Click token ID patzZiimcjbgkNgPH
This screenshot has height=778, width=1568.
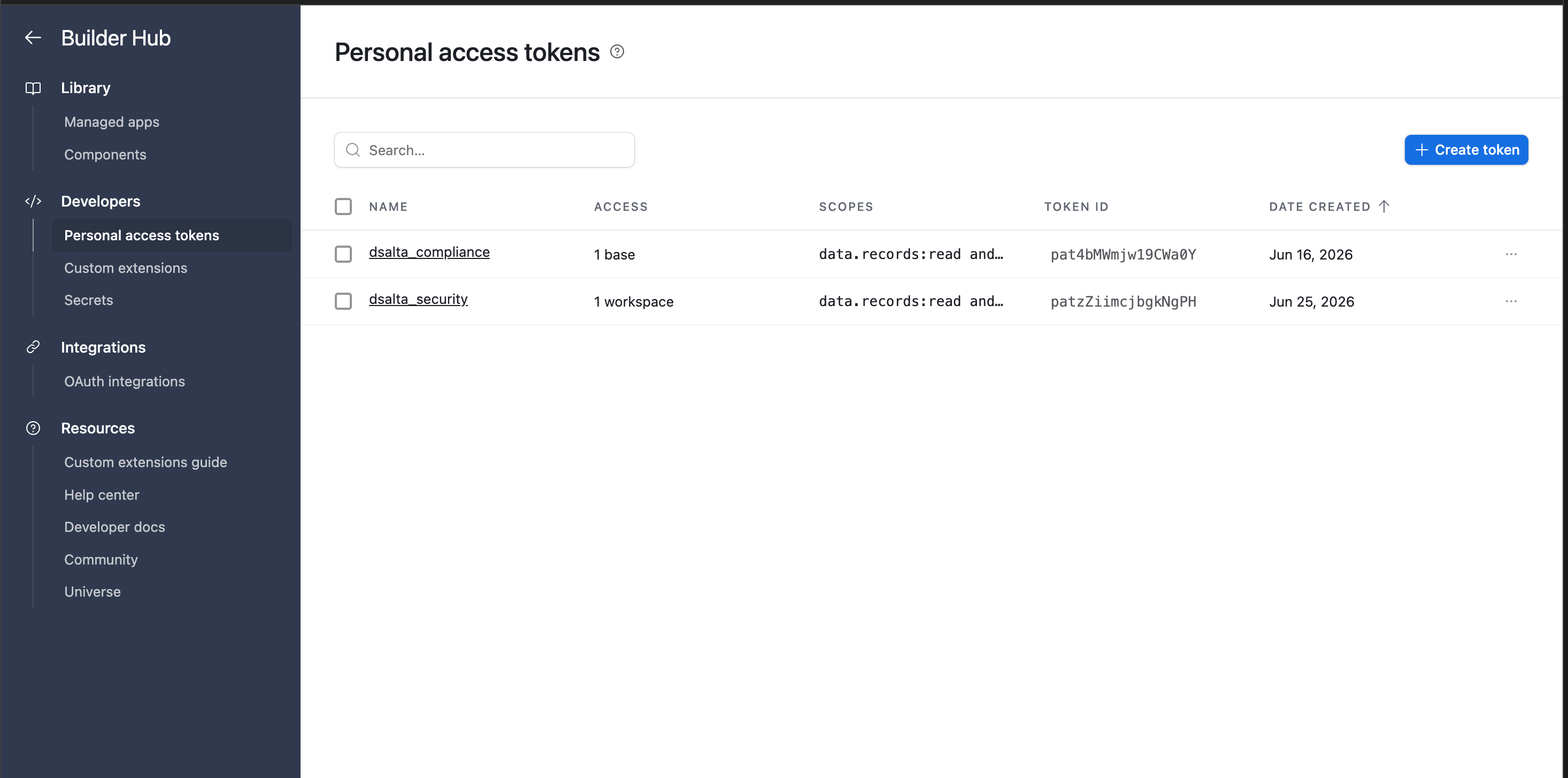[x=1123, y=302]
